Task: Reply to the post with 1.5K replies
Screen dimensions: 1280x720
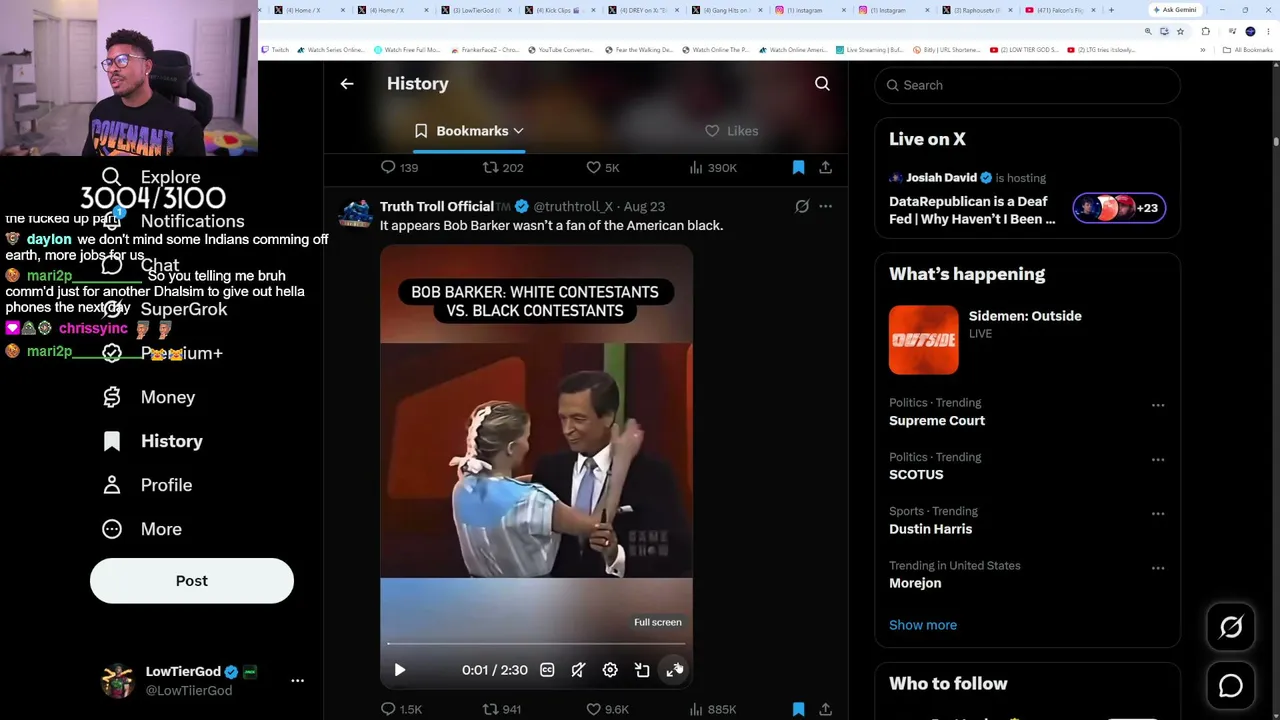Action: (x=401, y=709)
